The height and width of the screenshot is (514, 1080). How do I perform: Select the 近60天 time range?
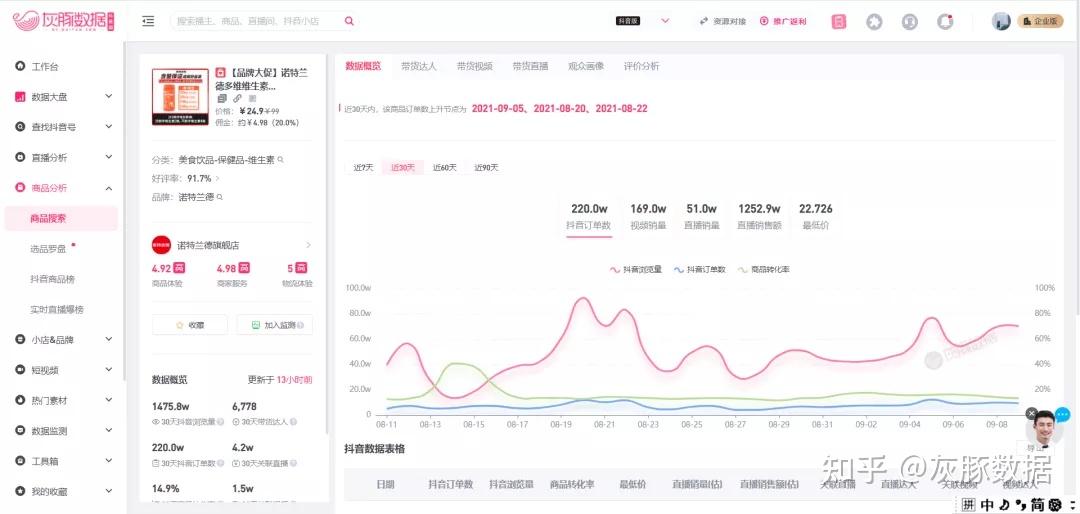click(444, 167)
